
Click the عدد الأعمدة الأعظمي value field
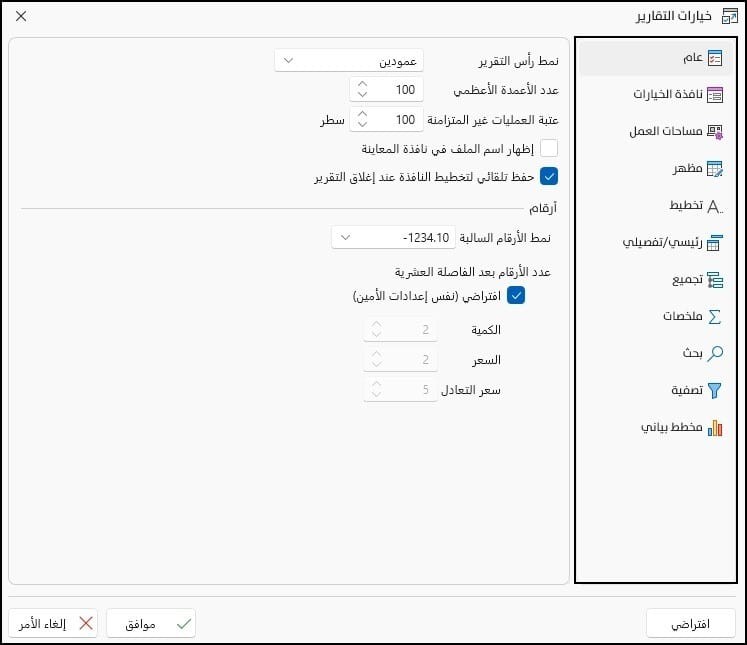pos(386,90)
